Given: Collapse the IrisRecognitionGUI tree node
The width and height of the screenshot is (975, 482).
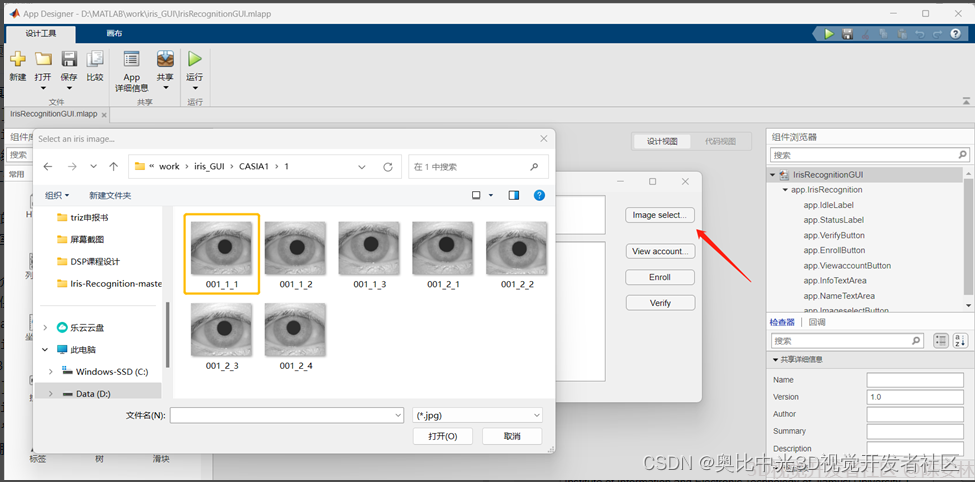Looking at the screenshot, I should (773, 175).
